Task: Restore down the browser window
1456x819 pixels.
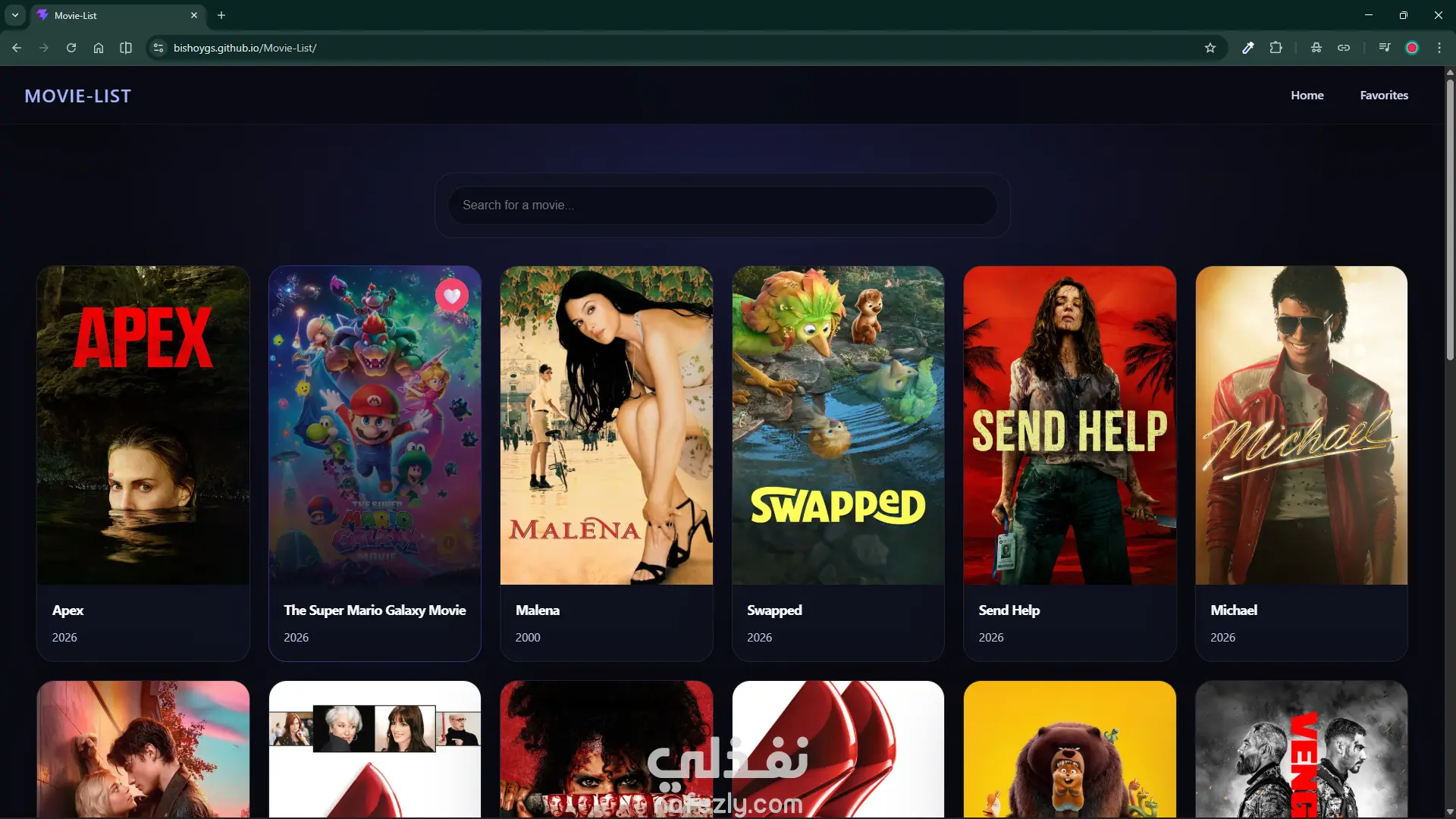Action: click(x=1404, y=15)
